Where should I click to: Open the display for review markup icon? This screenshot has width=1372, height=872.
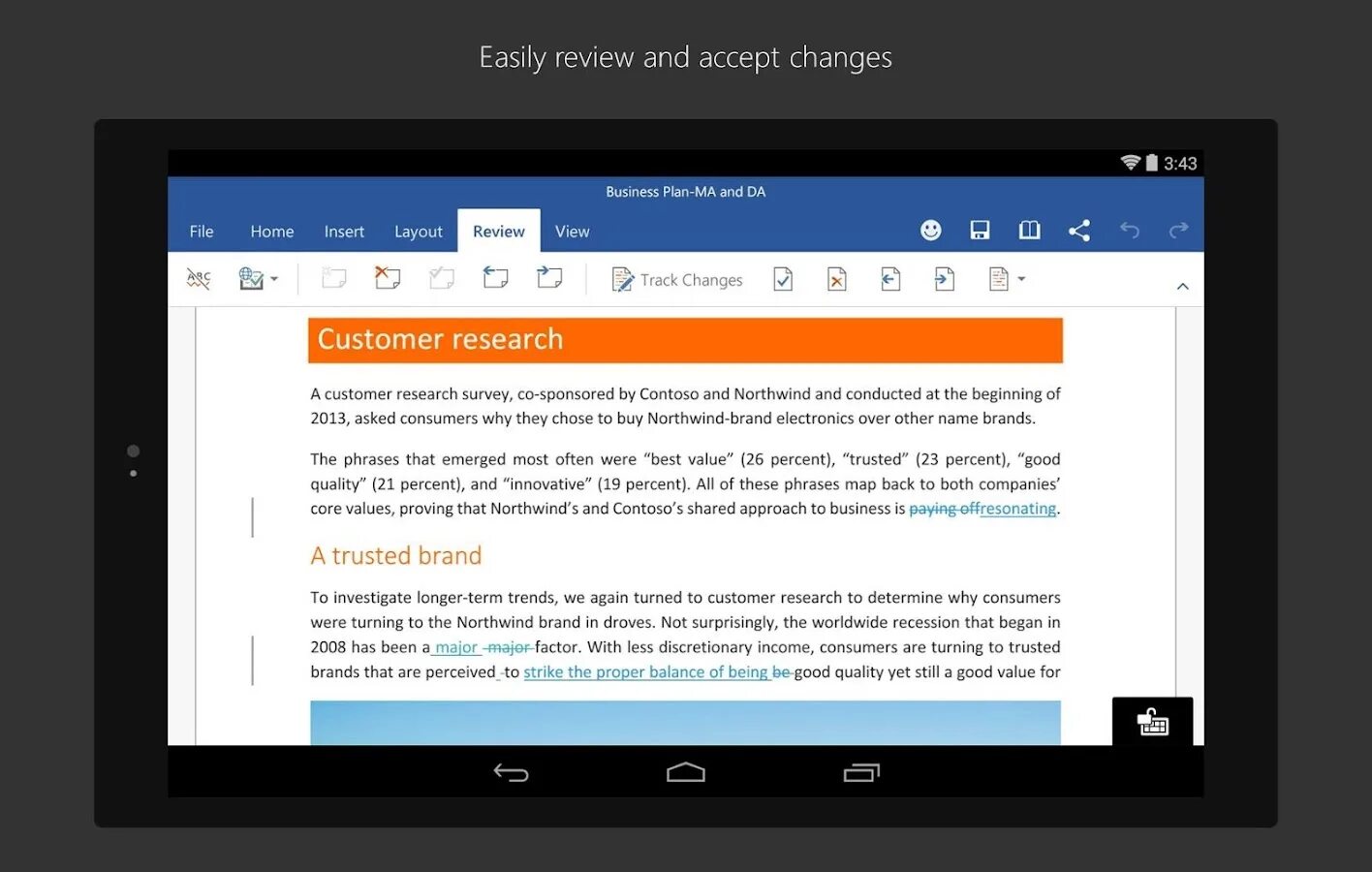coord(999,279)
